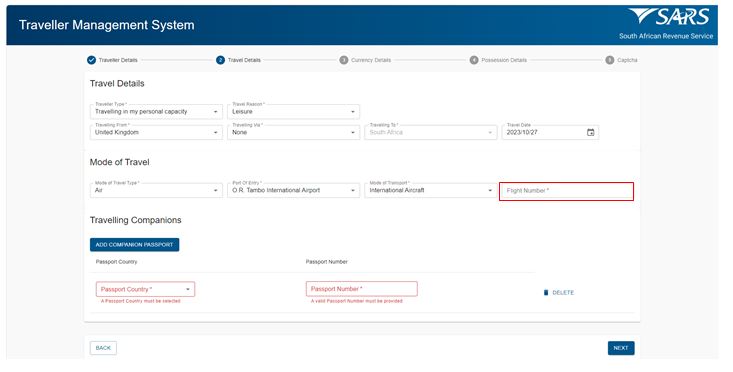Click the BACK button

pos(103,348)
